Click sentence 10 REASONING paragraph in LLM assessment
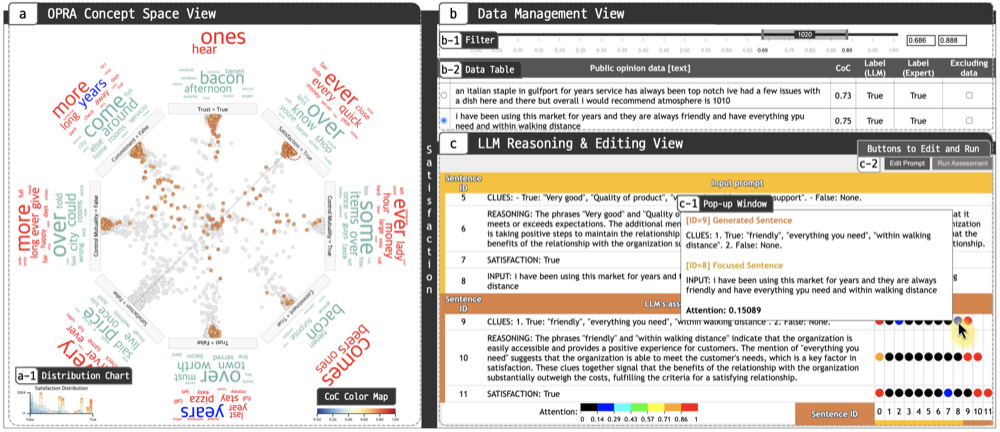The height and width of the screenshot is (432, 1000). pyautogui.click(x=673, y=357)
